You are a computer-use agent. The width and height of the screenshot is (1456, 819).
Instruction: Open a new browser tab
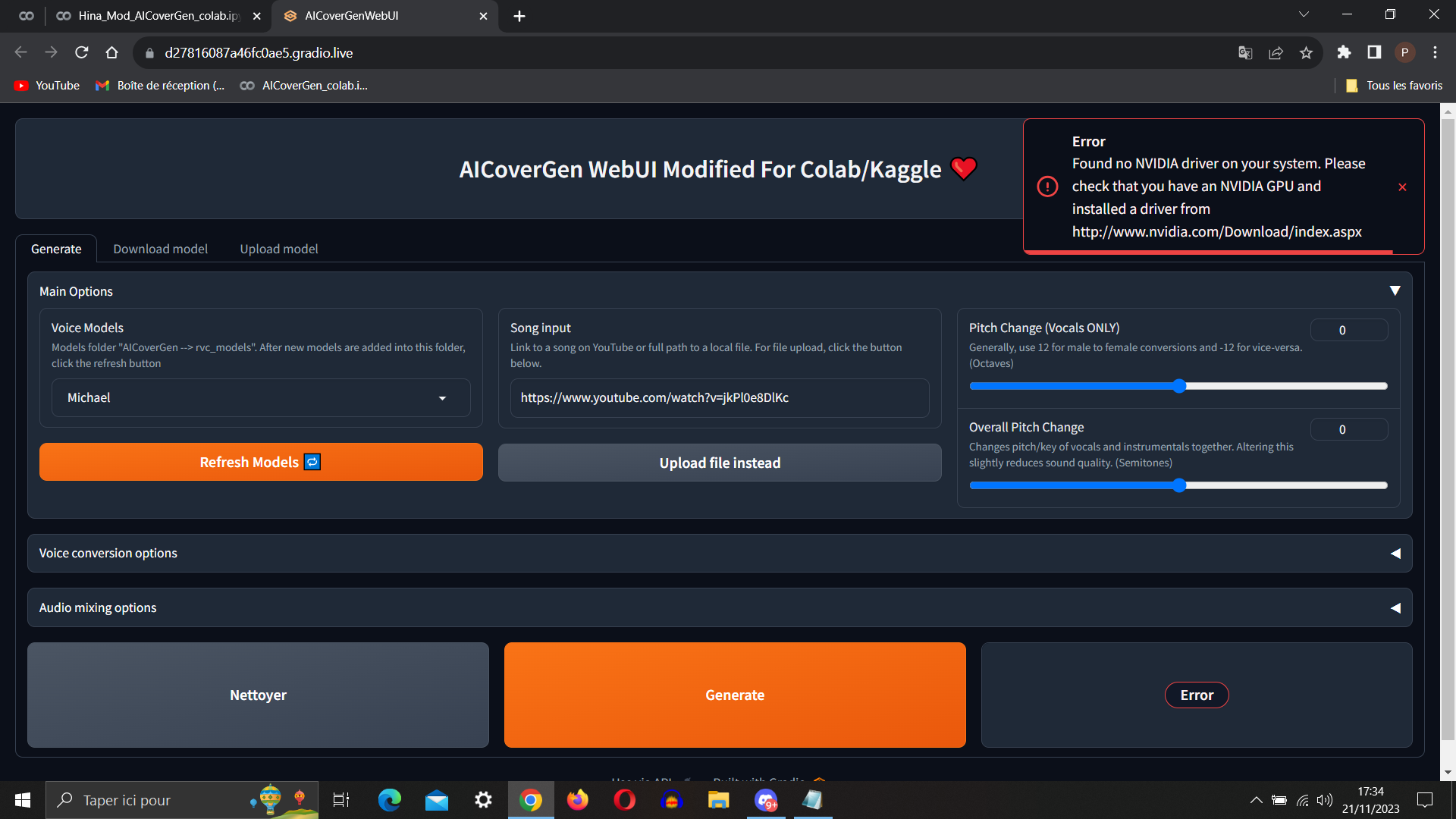tap(519, 16)
